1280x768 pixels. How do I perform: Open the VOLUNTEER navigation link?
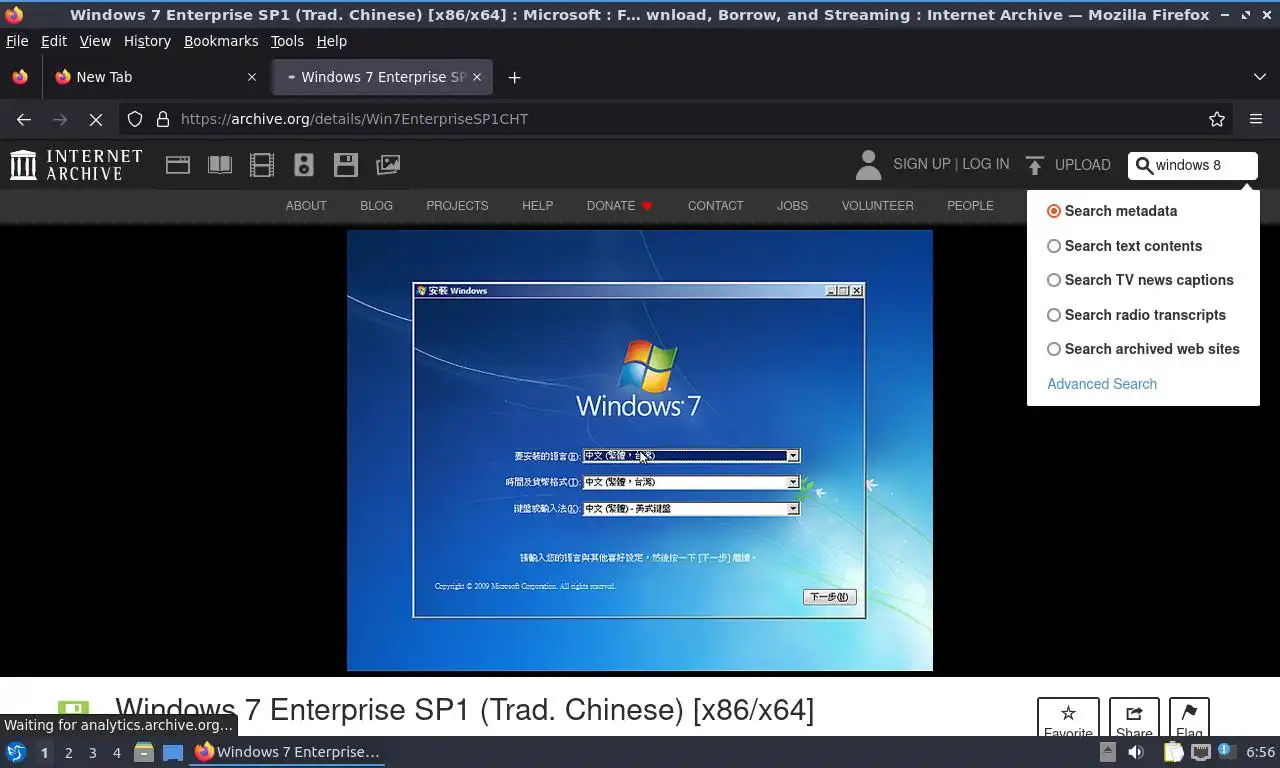pyautogui.click(x=877, y=206)
